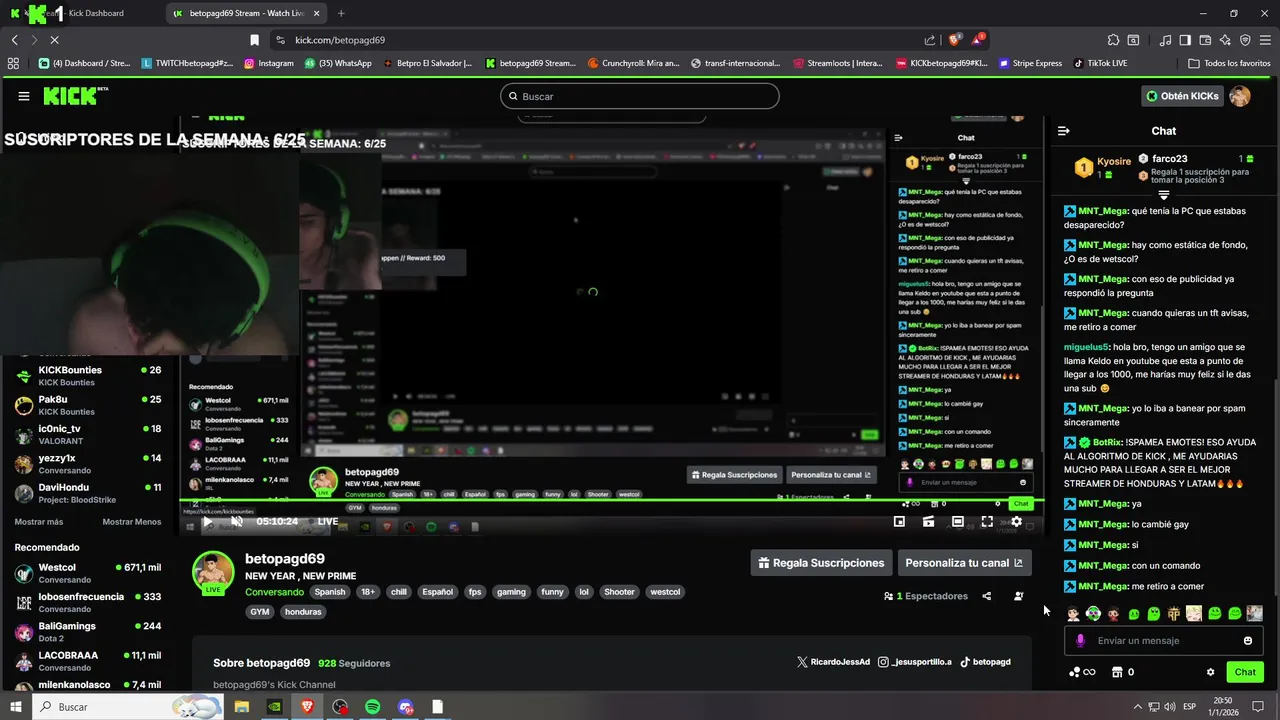Open LACOBRAAA channel in sidebar

(88, 661)
